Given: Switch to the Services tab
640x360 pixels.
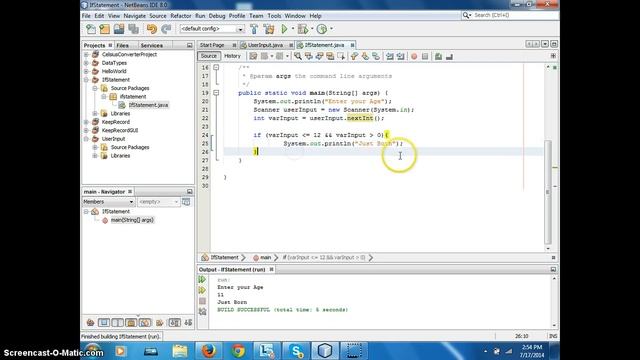Looking at the screenshot, I should [x=151, y=45].
